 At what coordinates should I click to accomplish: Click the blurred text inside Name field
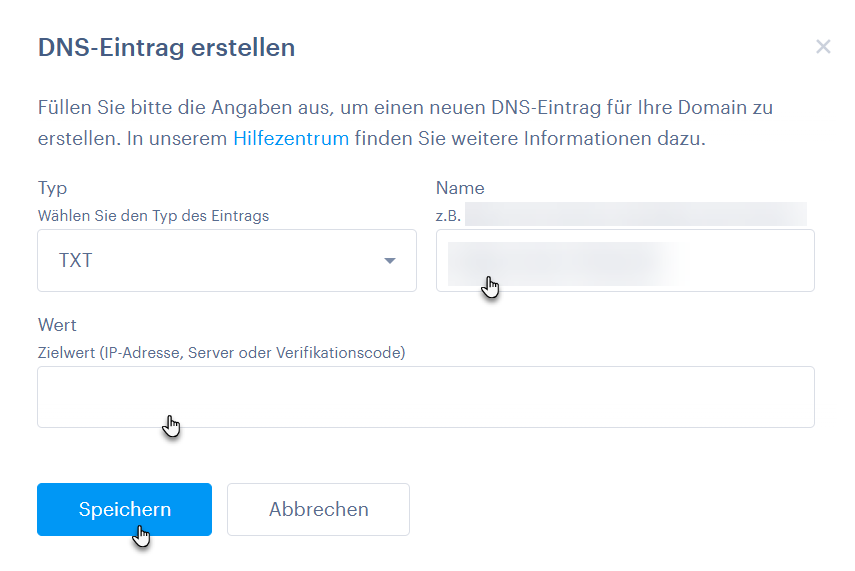point(560,260)
